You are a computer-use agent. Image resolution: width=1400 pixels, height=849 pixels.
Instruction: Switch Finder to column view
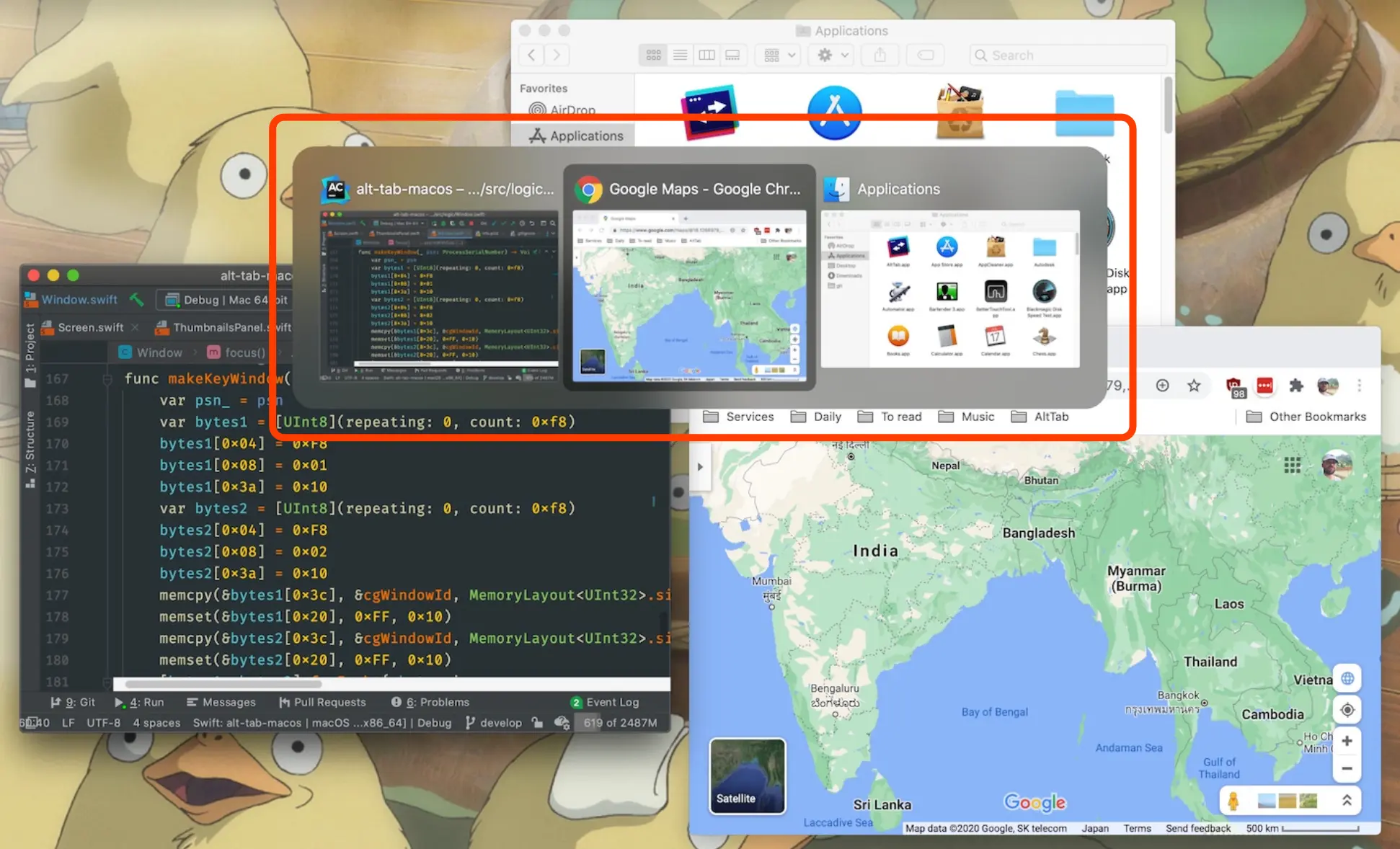coord(706,55)
